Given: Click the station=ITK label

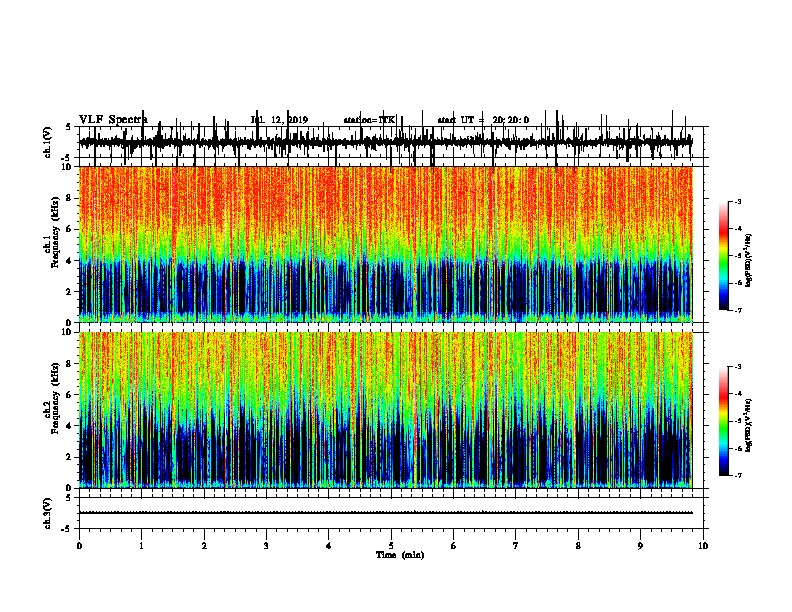Looking at the screenshot, I should 369,120.
